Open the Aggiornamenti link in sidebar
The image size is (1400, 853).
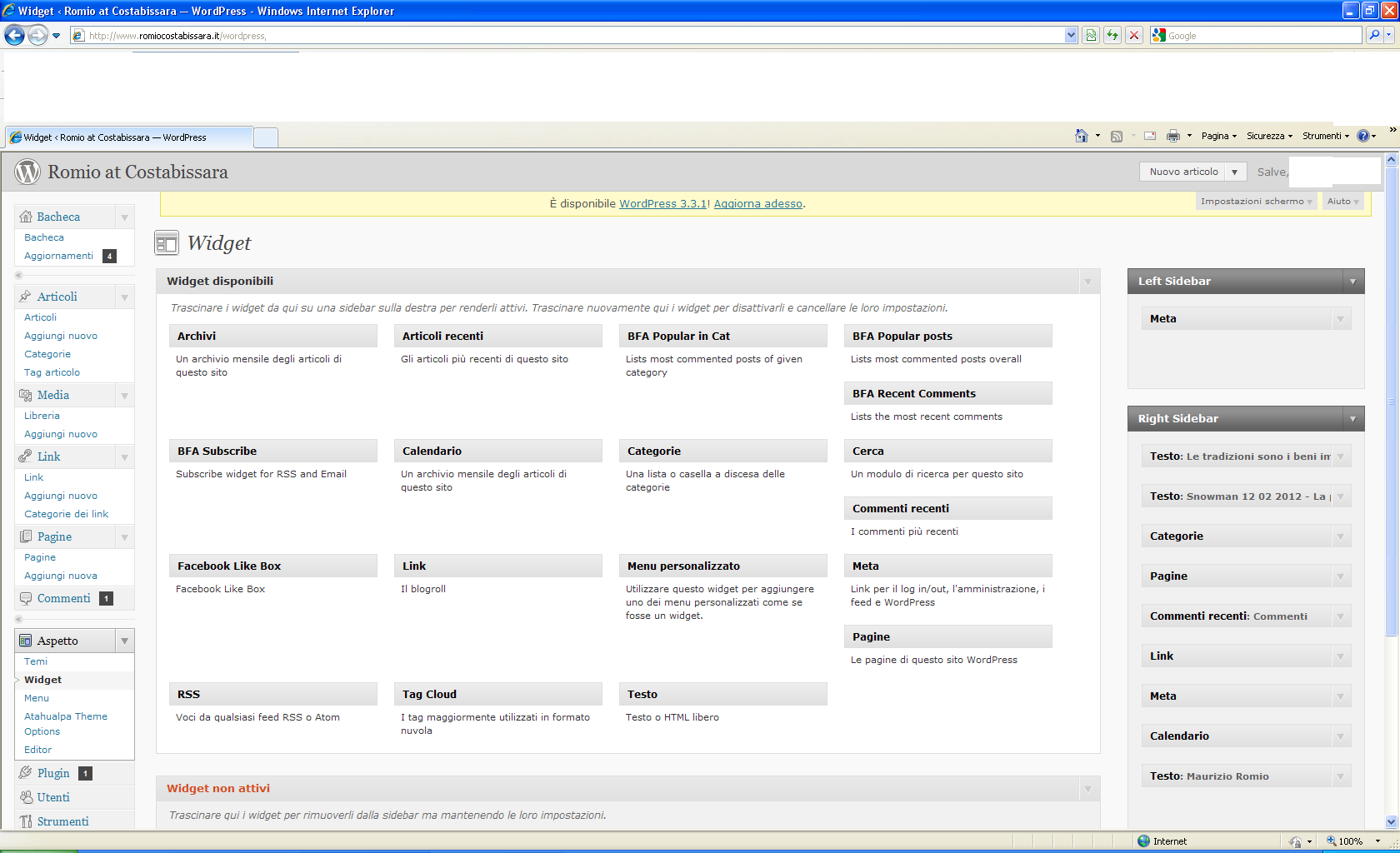[x=58, y=256]
